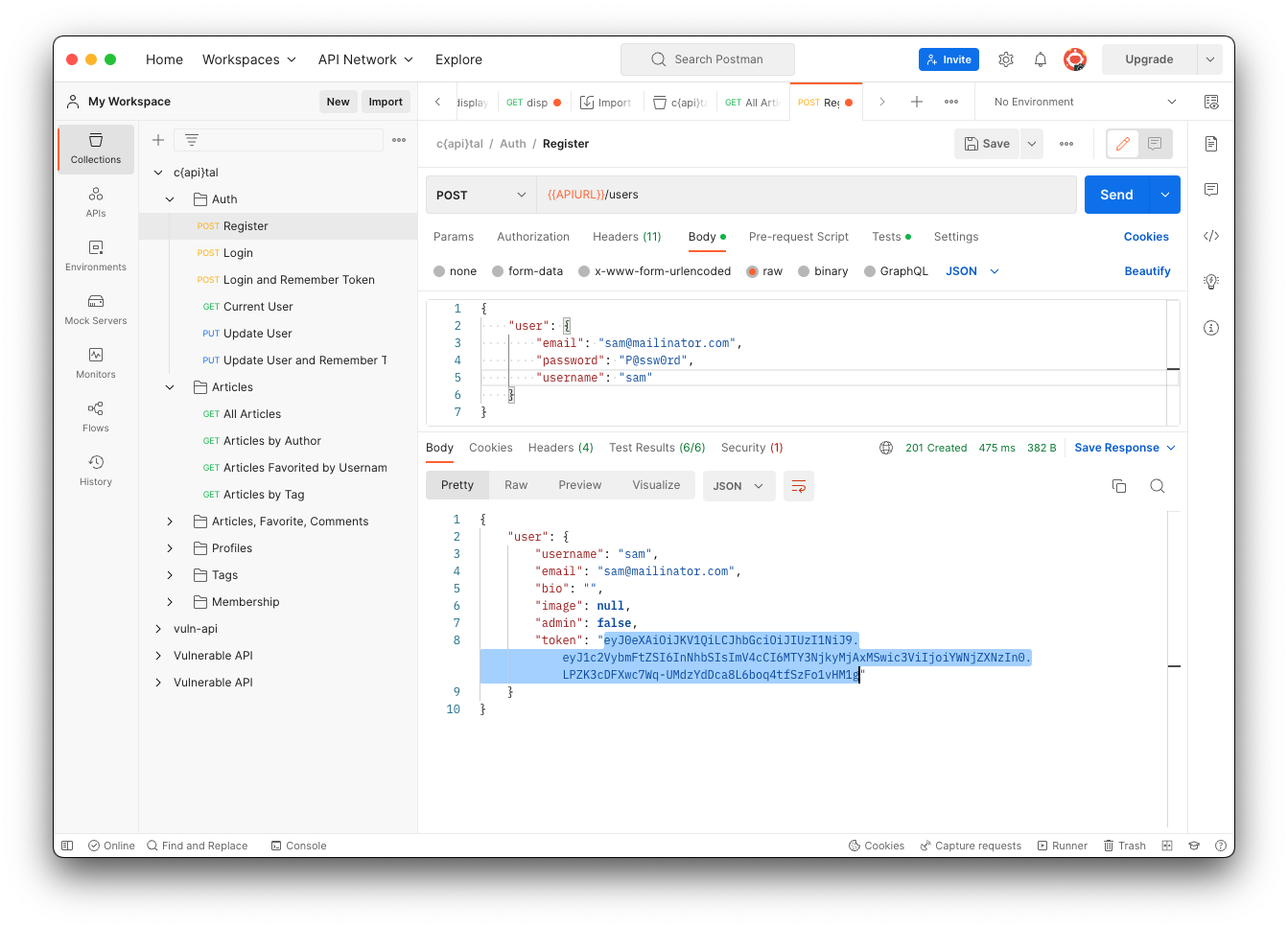Open the Pre-request Script tab

799,237
